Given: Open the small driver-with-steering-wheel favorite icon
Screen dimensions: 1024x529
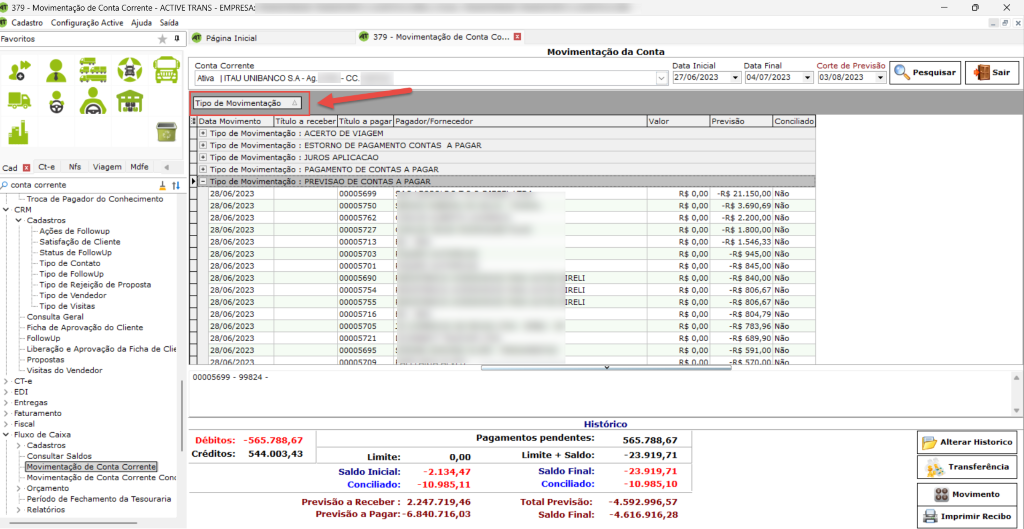Looking at the screenshot, I should [56, 101].
